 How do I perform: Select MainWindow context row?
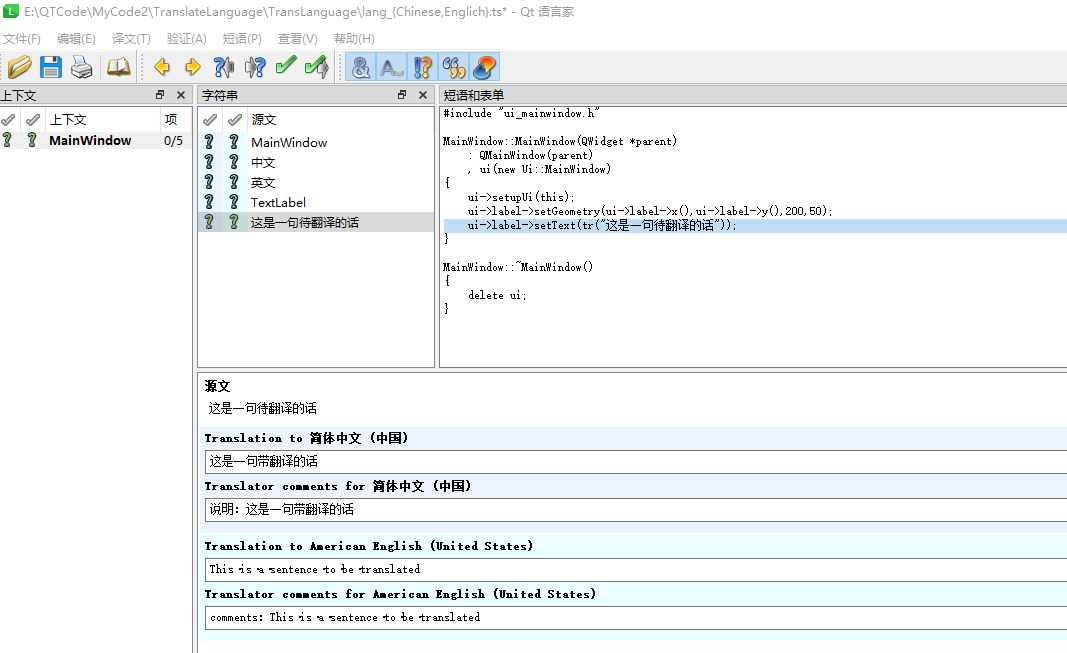tap(96, 140)
